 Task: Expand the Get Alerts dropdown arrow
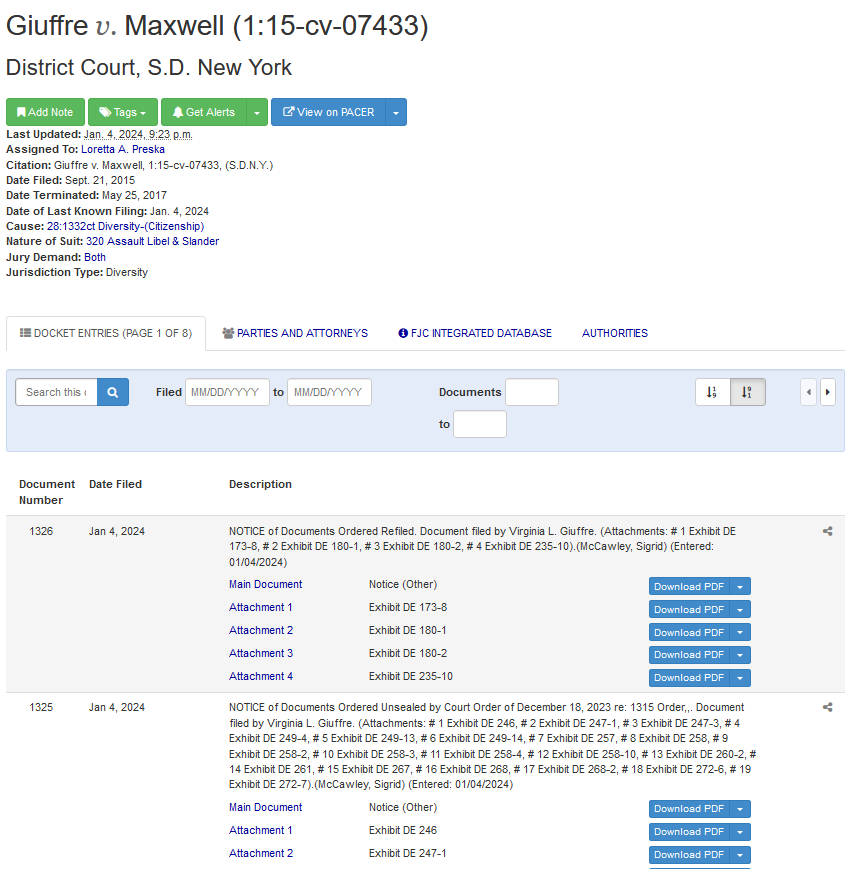(x=257, y=112)
